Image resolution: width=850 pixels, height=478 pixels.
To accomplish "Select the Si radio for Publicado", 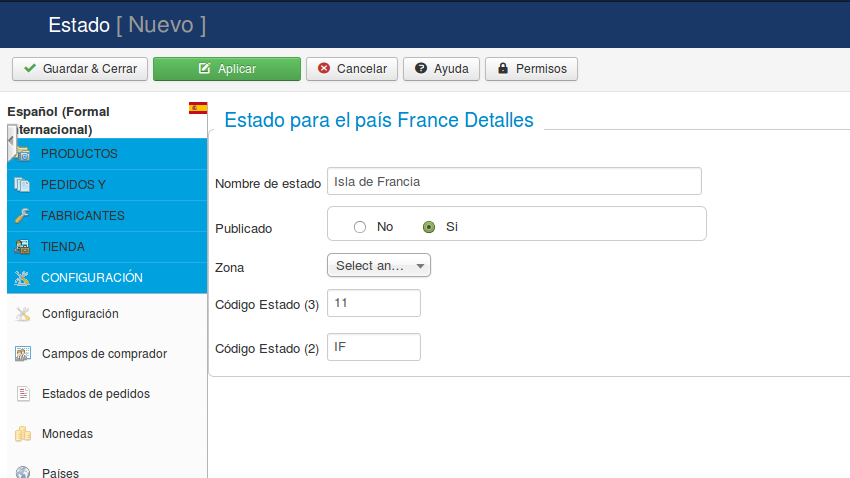I will tap(429, 227).
